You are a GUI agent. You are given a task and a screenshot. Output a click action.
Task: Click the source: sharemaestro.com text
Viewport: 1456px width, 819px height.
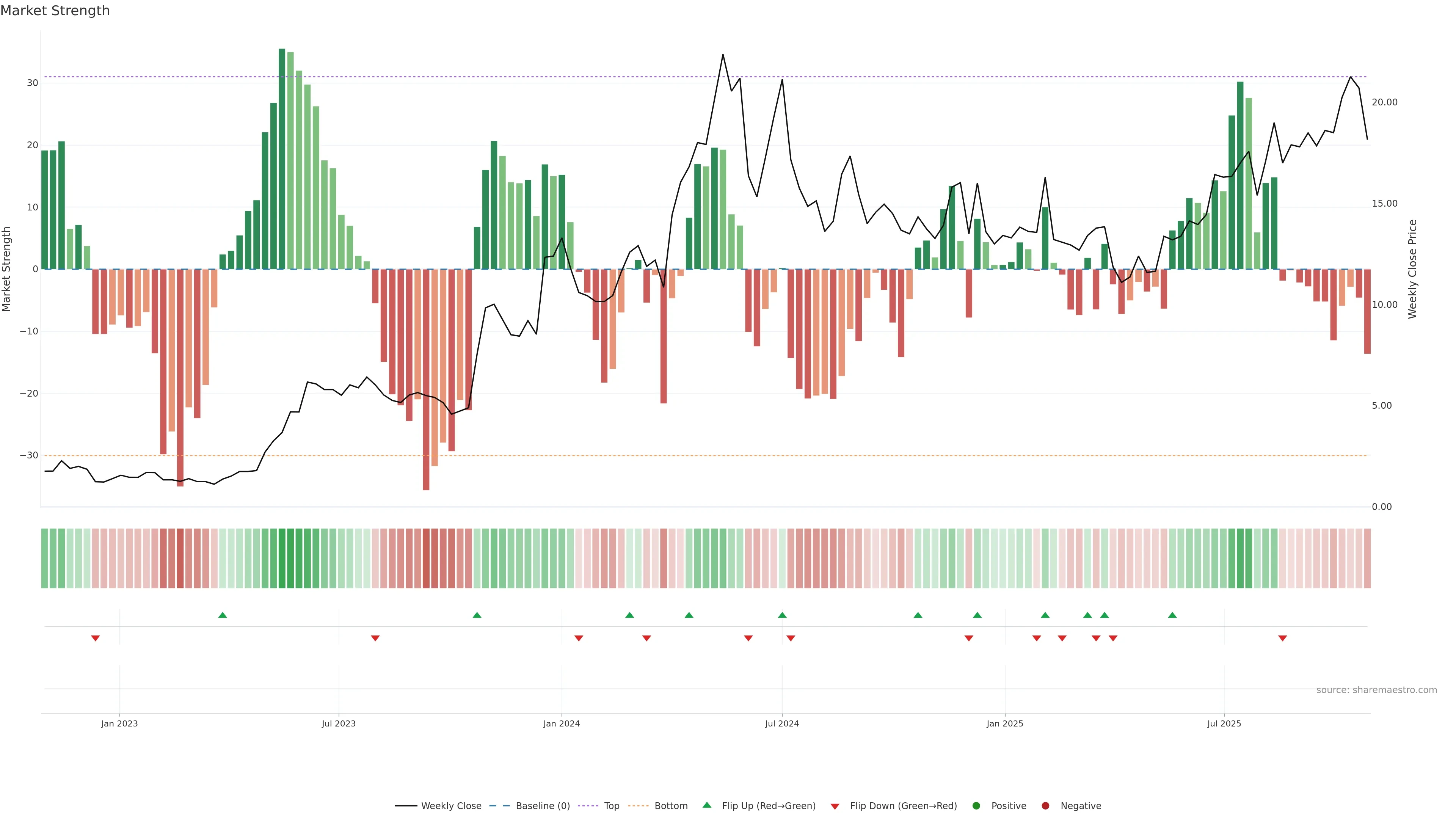[1376, 690]
